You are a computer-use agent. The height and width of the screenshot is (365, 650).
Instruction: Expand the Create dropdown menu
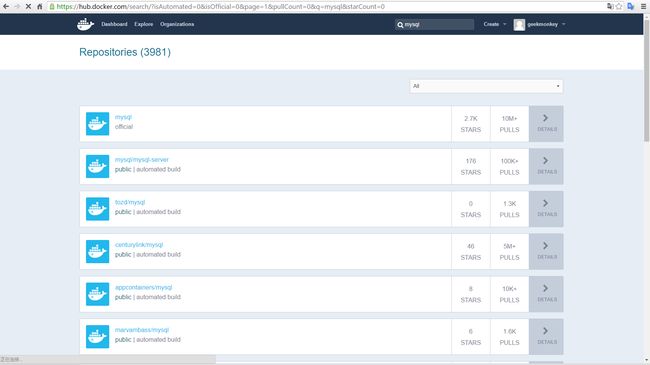coord(495,24)
